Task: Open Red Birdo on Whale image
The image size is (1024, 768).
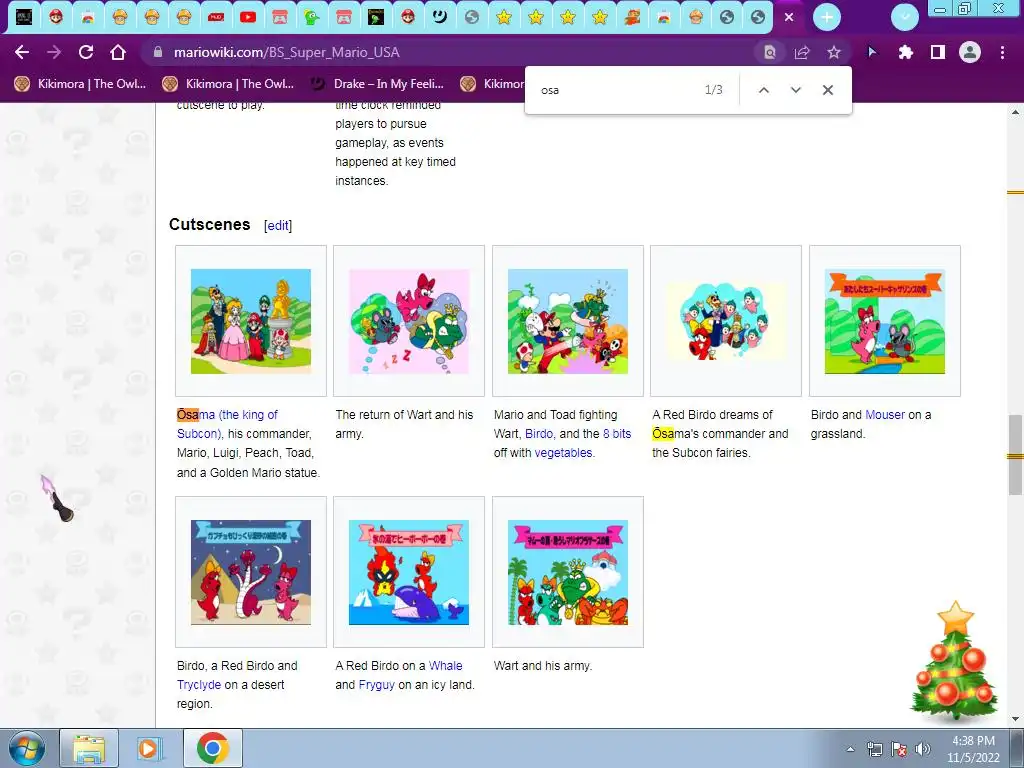Action: click(409, 572)
